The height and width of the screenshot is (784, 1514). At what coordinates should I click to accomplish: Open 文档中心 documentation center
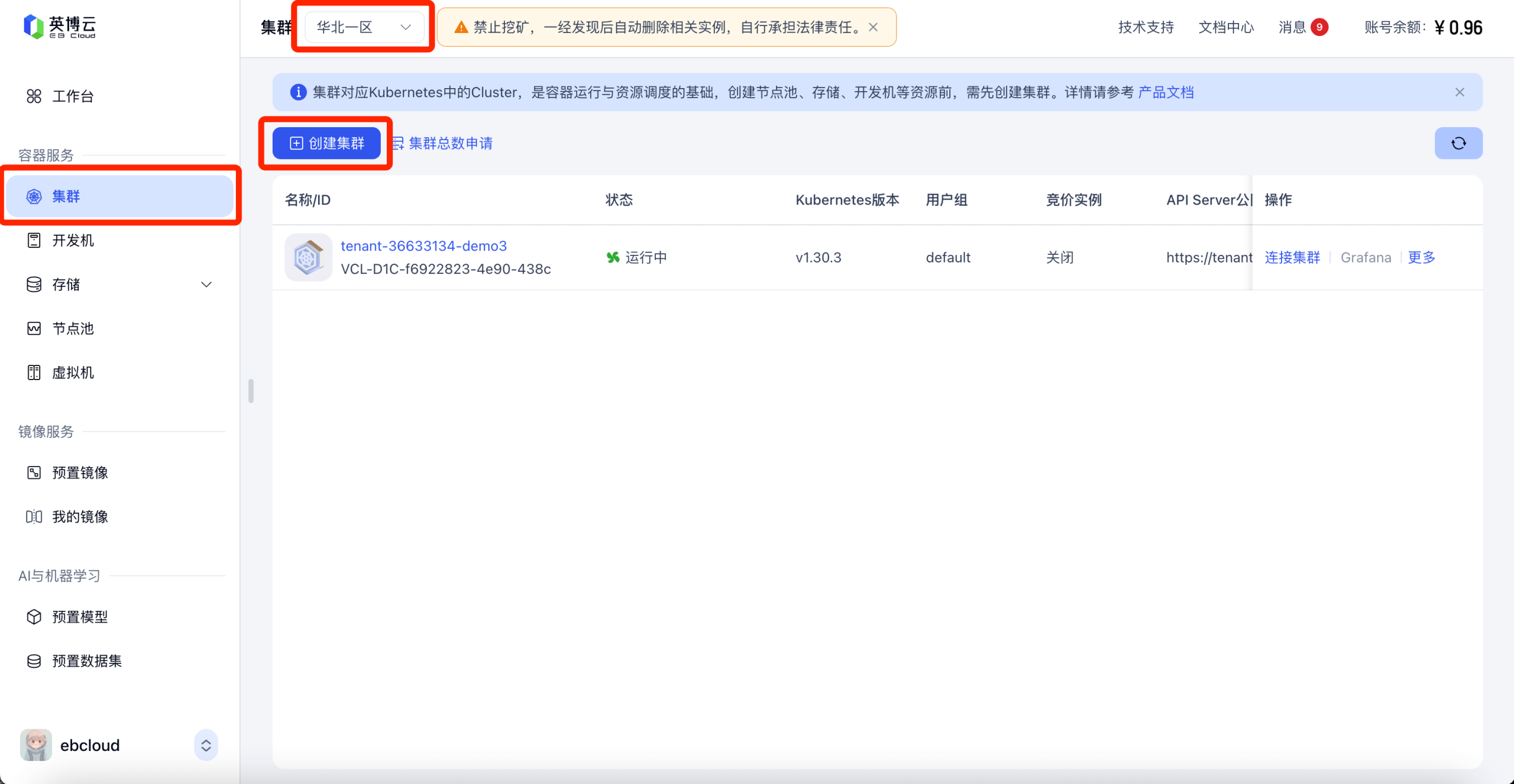[1225, 27]
